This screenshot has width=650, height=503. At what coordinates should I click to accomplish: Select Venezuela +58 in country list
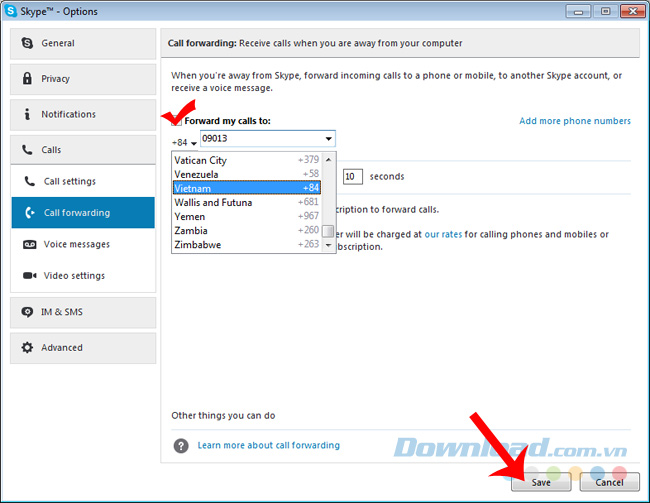[x=247, y=174]
